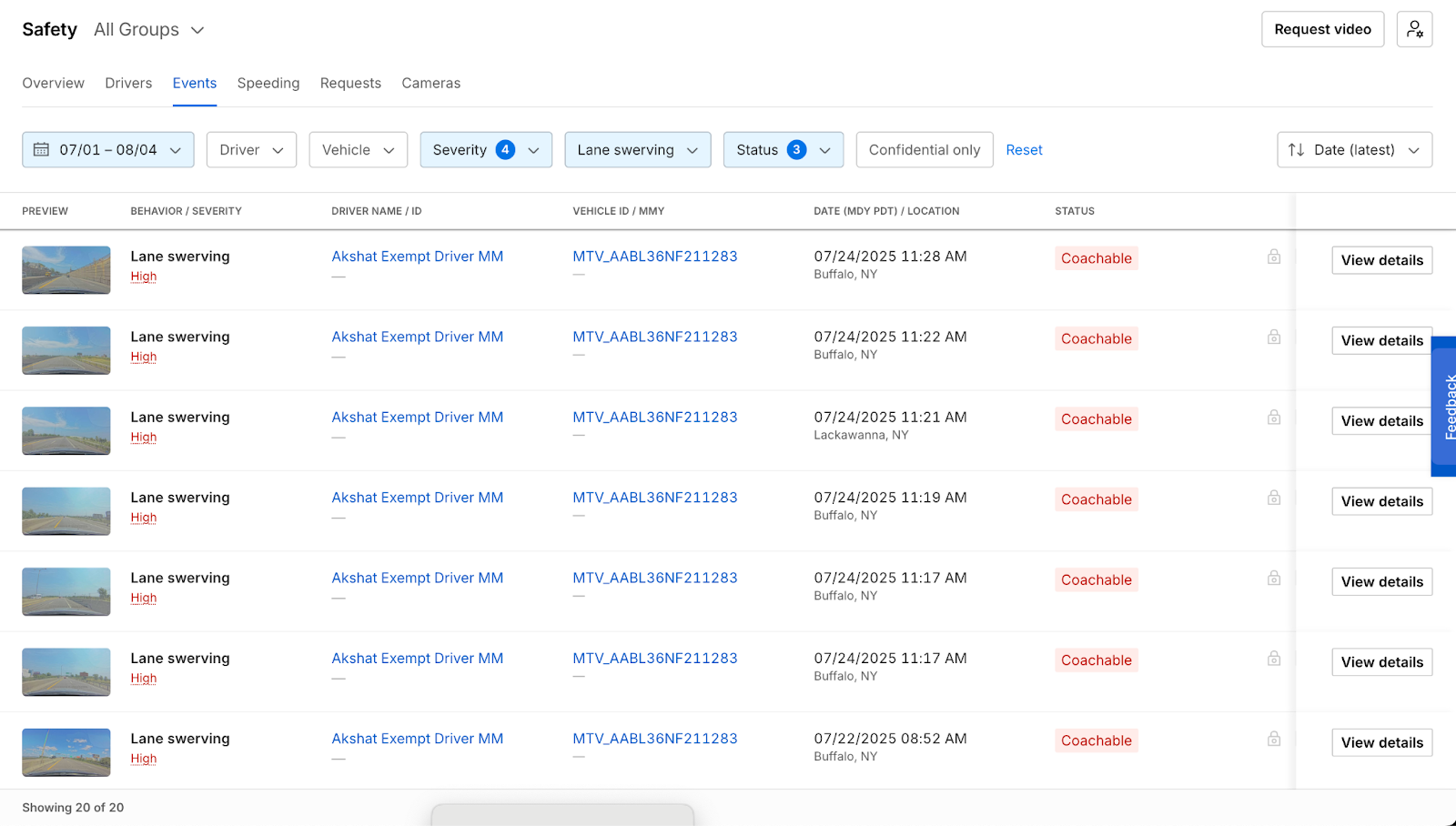Open the Status filter dropdown

pyautogui.click(x=783, y=150)
